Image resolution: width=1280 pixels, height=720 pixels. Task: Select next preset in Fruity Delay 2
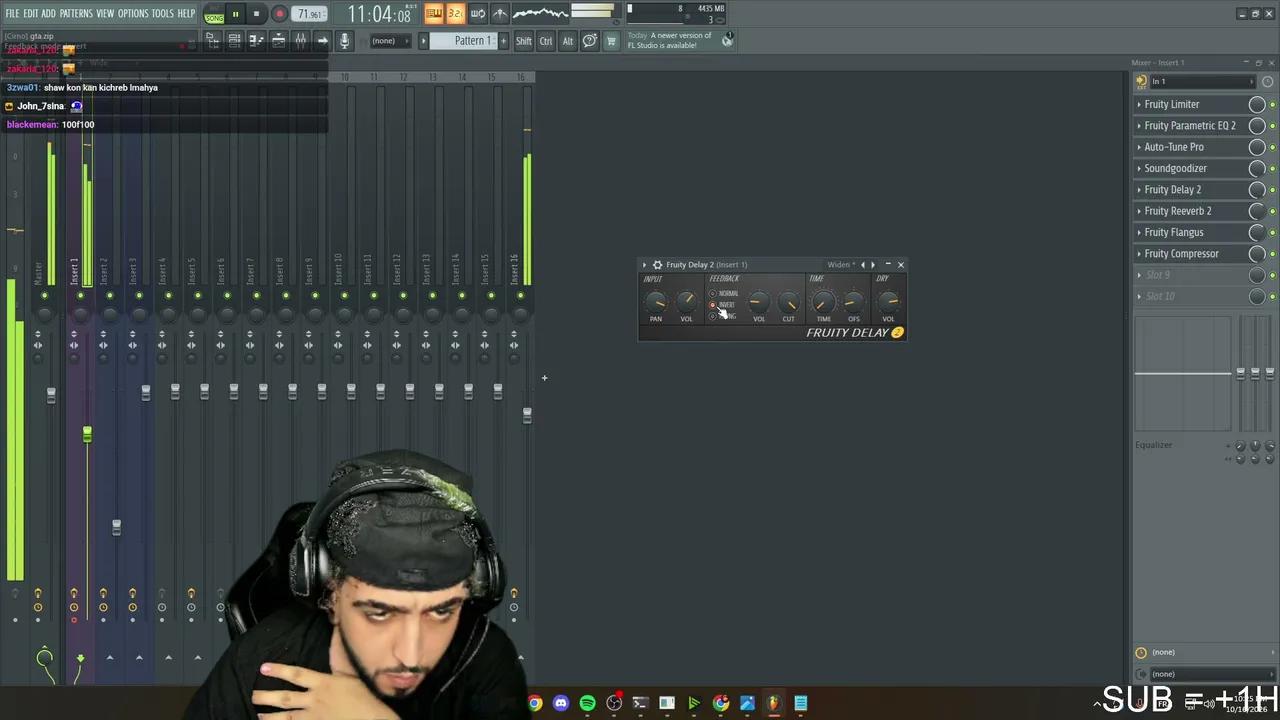[x=873, y=265]
